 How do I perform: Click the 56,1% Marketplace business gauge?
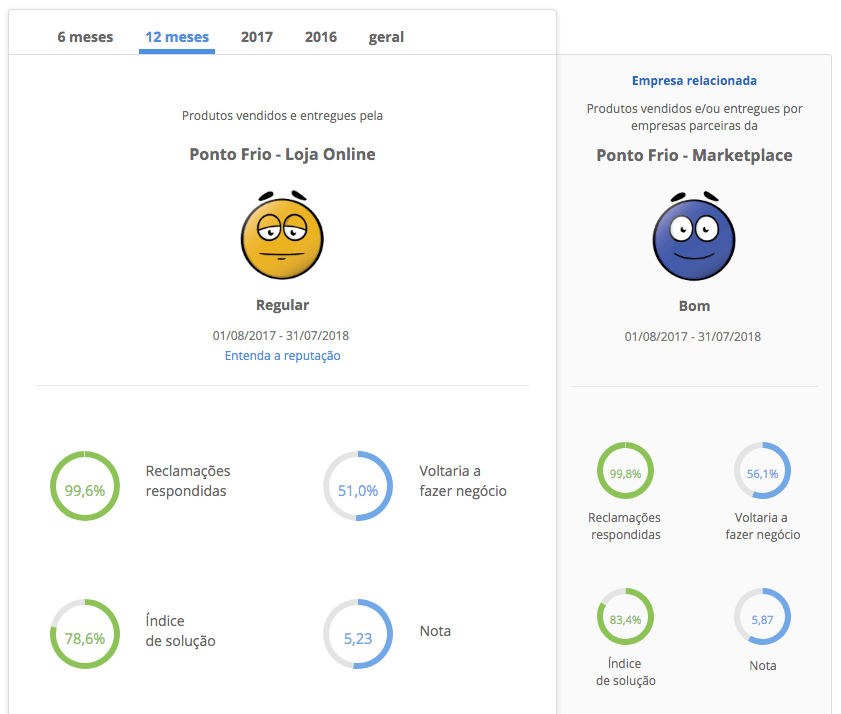[x=762, y=473]
